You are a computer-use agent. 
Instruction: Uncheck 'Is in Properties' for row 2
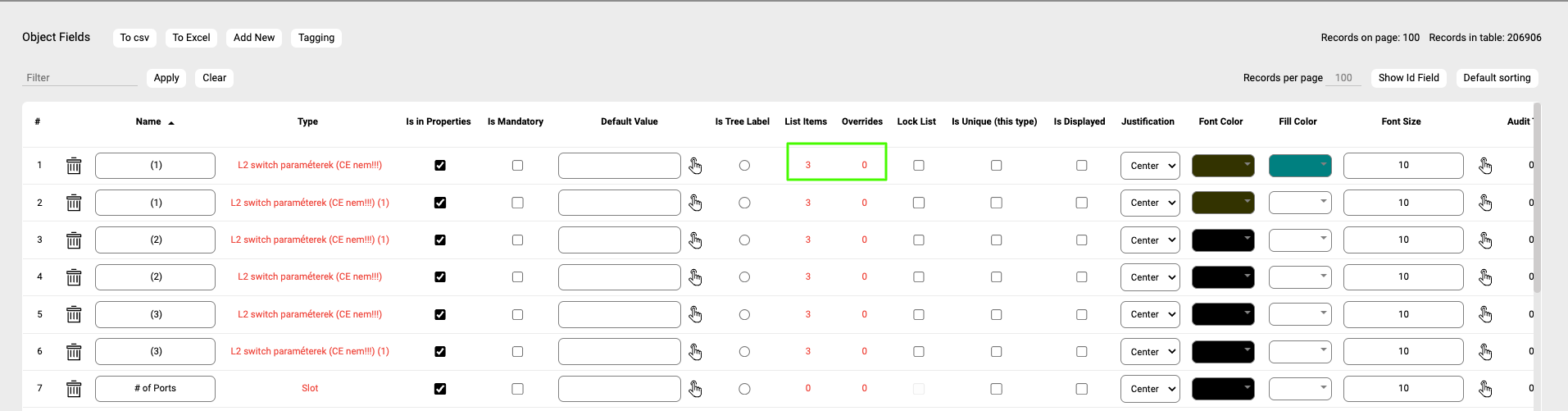(440, 203)
